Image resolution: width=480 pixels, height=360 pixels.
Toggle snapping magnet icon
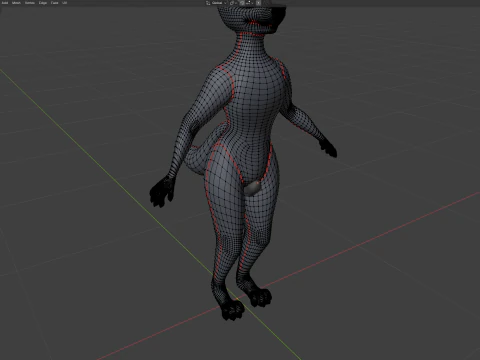(x=242, y=3)
